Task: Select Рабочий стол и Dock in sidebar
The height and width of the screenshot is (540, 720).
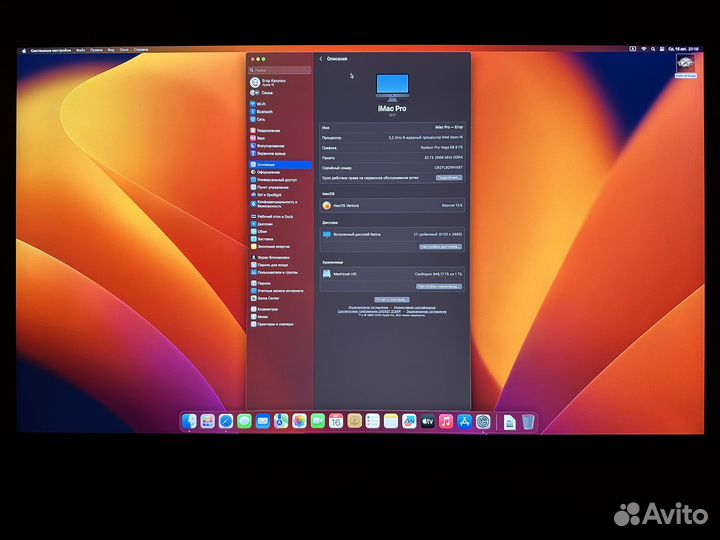Action: tap(271, 216)
